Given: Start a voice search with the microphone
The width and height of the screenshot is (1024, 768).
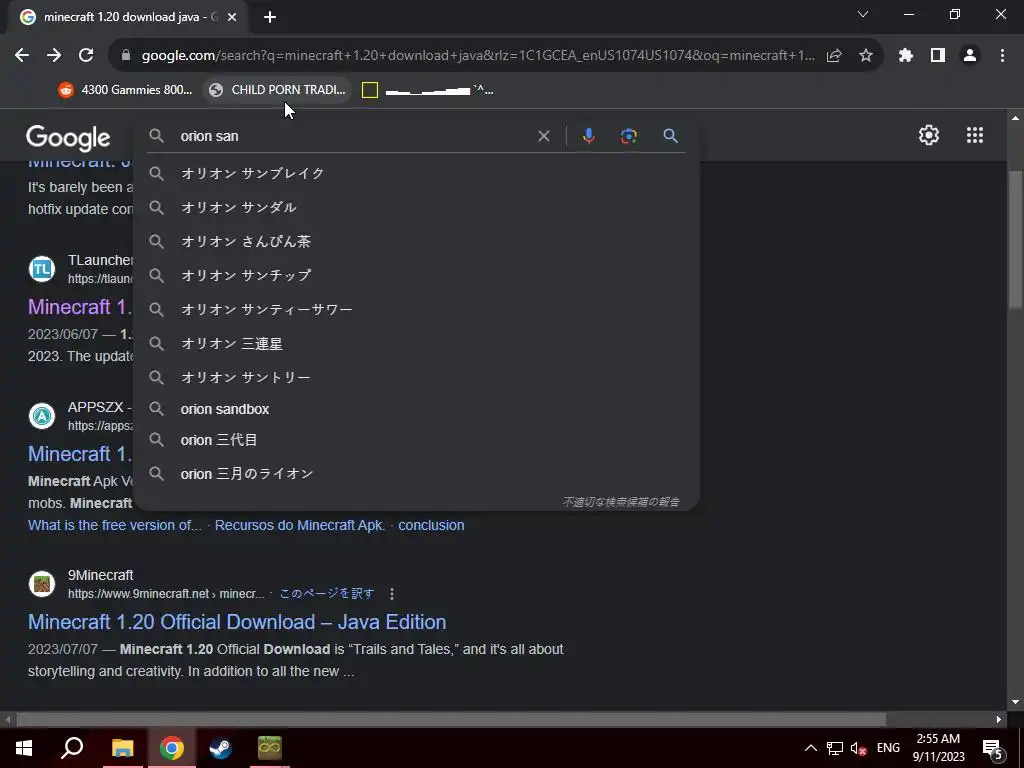Looking at the screenshot, I should coord(588,136).
